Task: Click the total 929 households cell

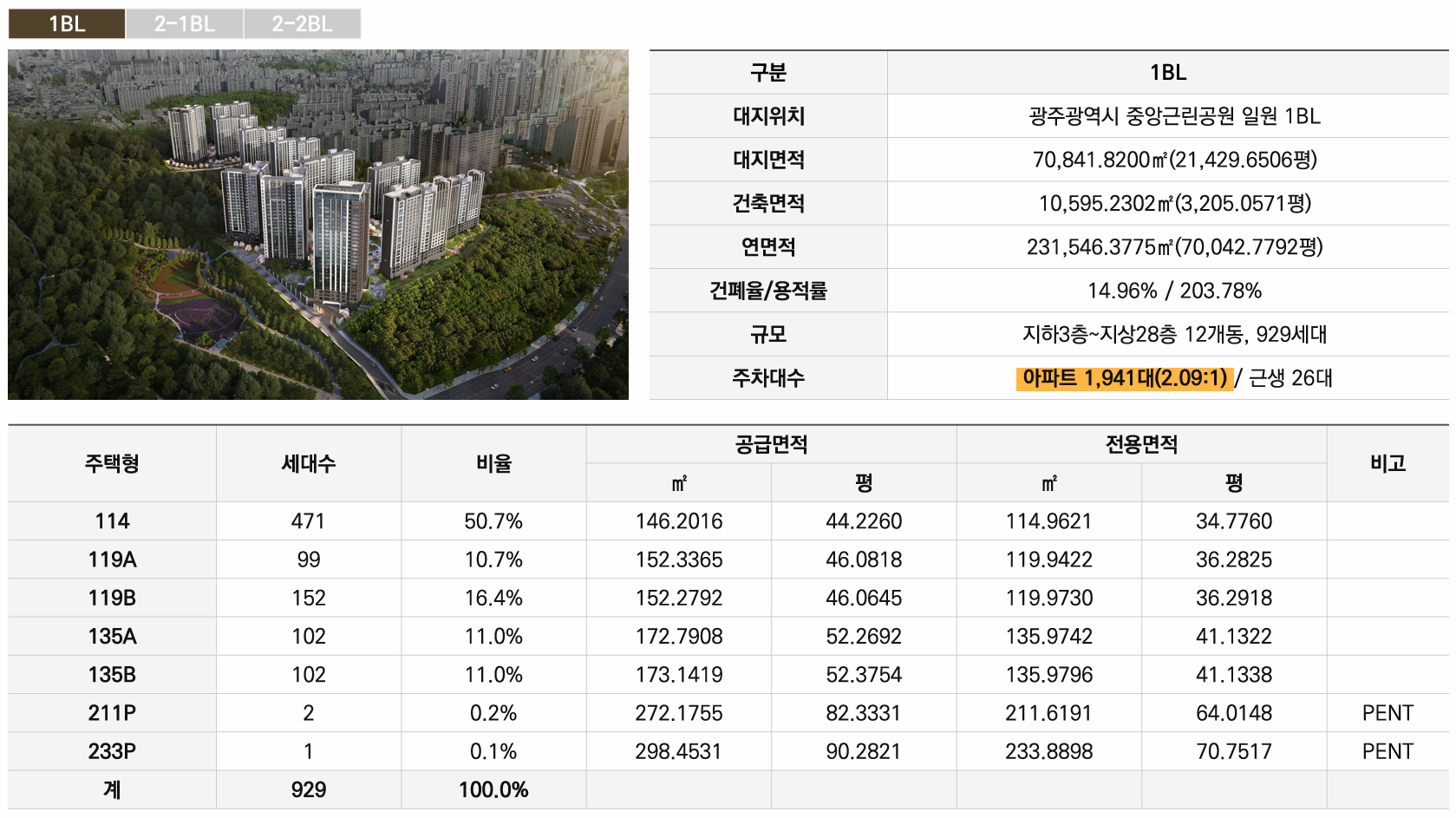Action: (308, 790)
